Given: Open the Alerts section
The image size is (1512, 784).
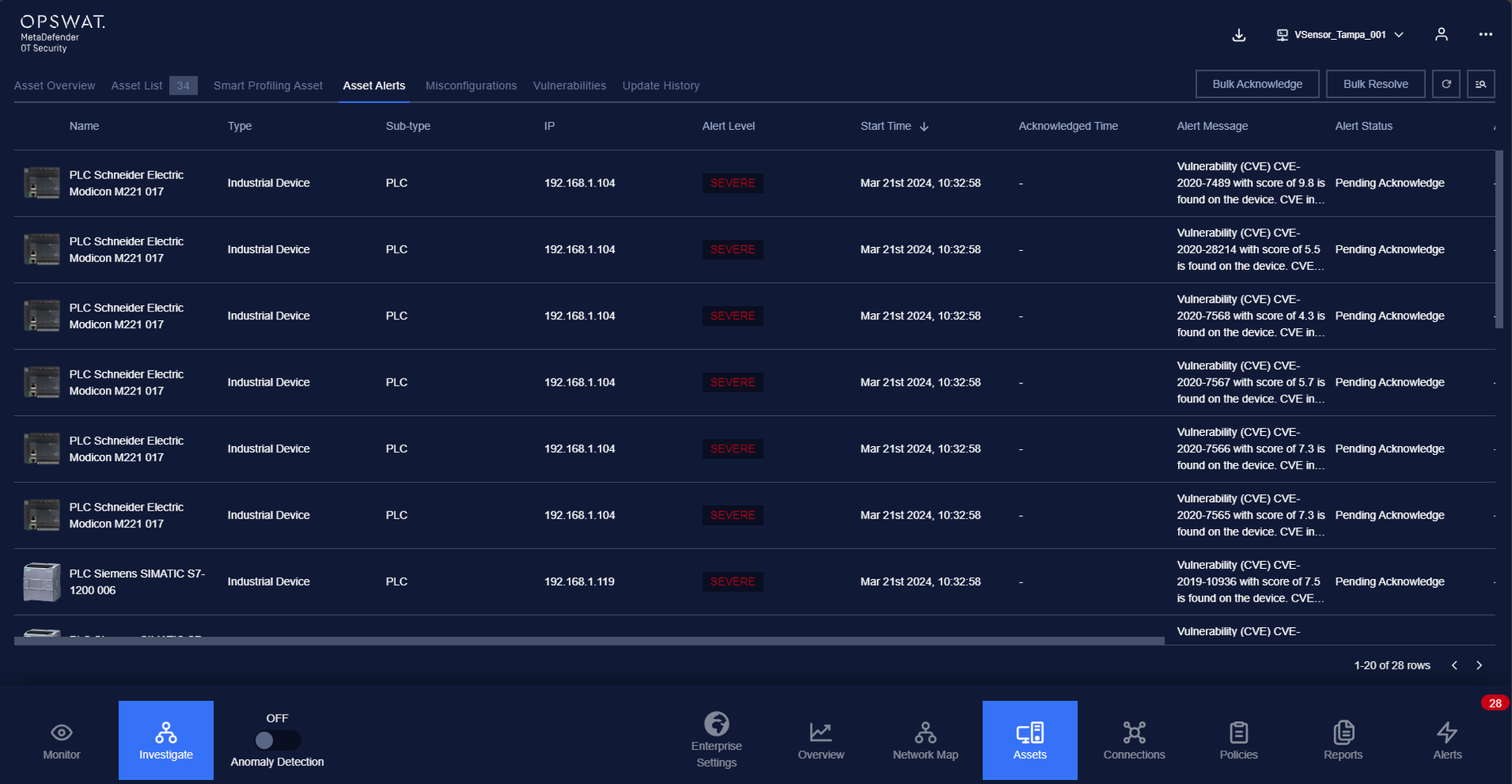Looking at the screenshot, I should click(1447, 740).
